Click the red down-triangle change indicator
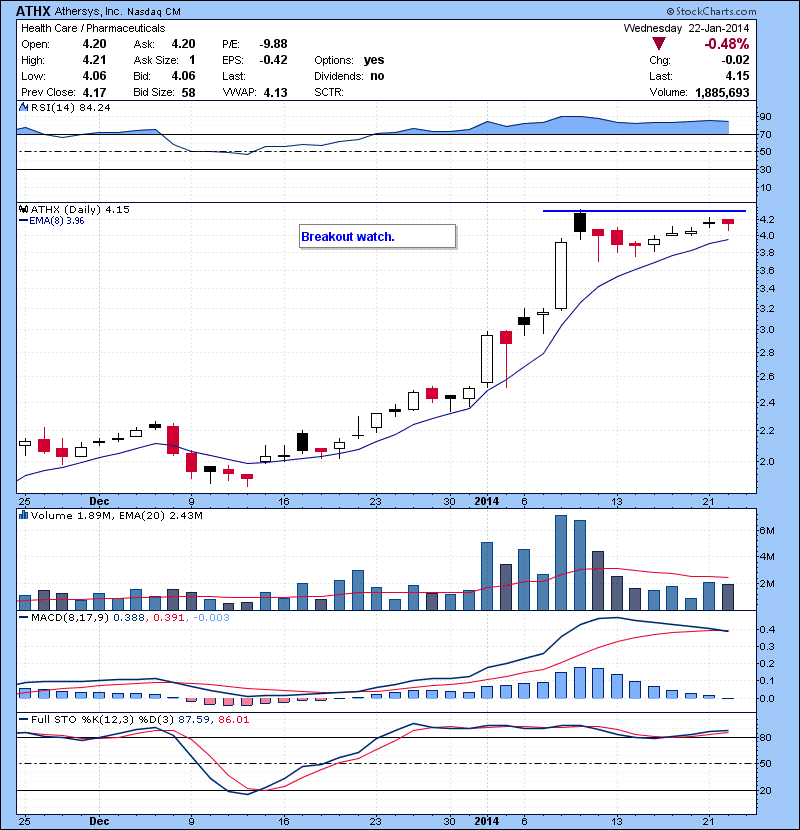 (x=658, y=44)
